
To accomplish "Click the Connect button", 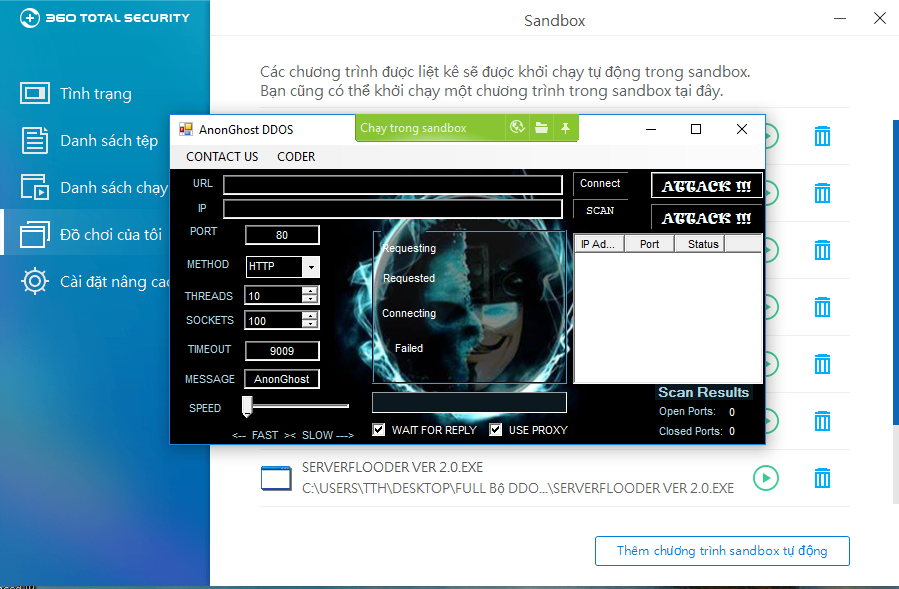I will (x=600, y=184).
